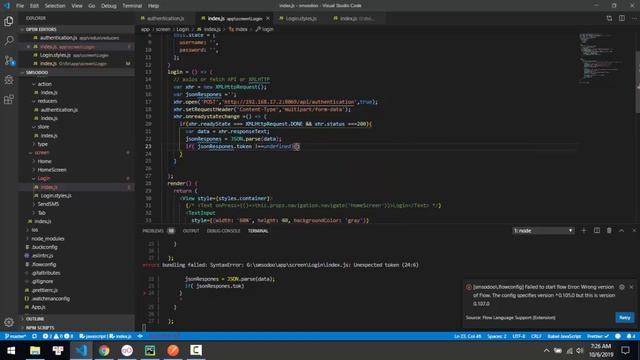640x360 pixels.
Task: Open the Windows Start menu
Action: (x=11, y=350)
